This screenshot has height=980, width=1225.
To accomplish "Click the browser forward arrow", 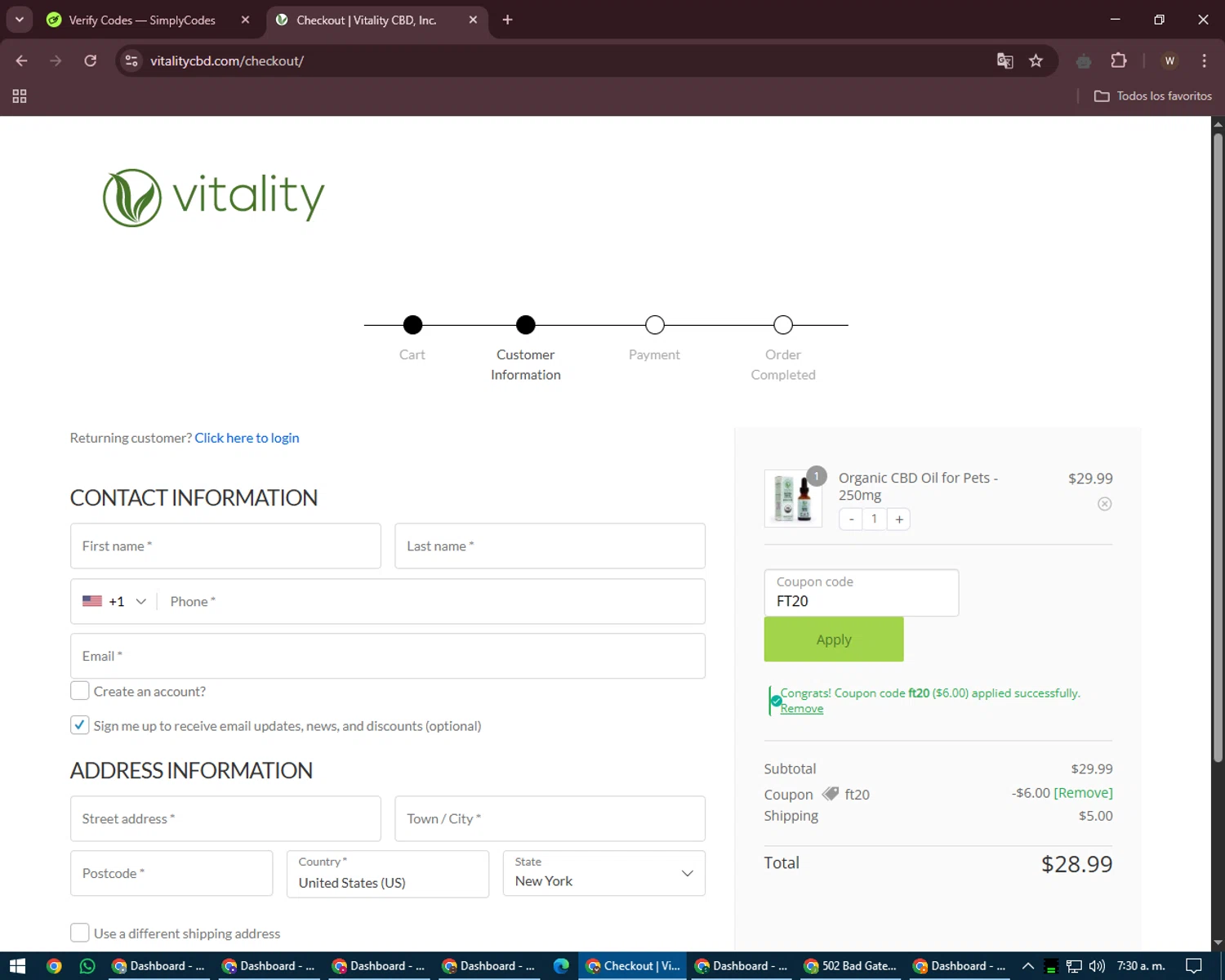I will click(x=56, y=60).
